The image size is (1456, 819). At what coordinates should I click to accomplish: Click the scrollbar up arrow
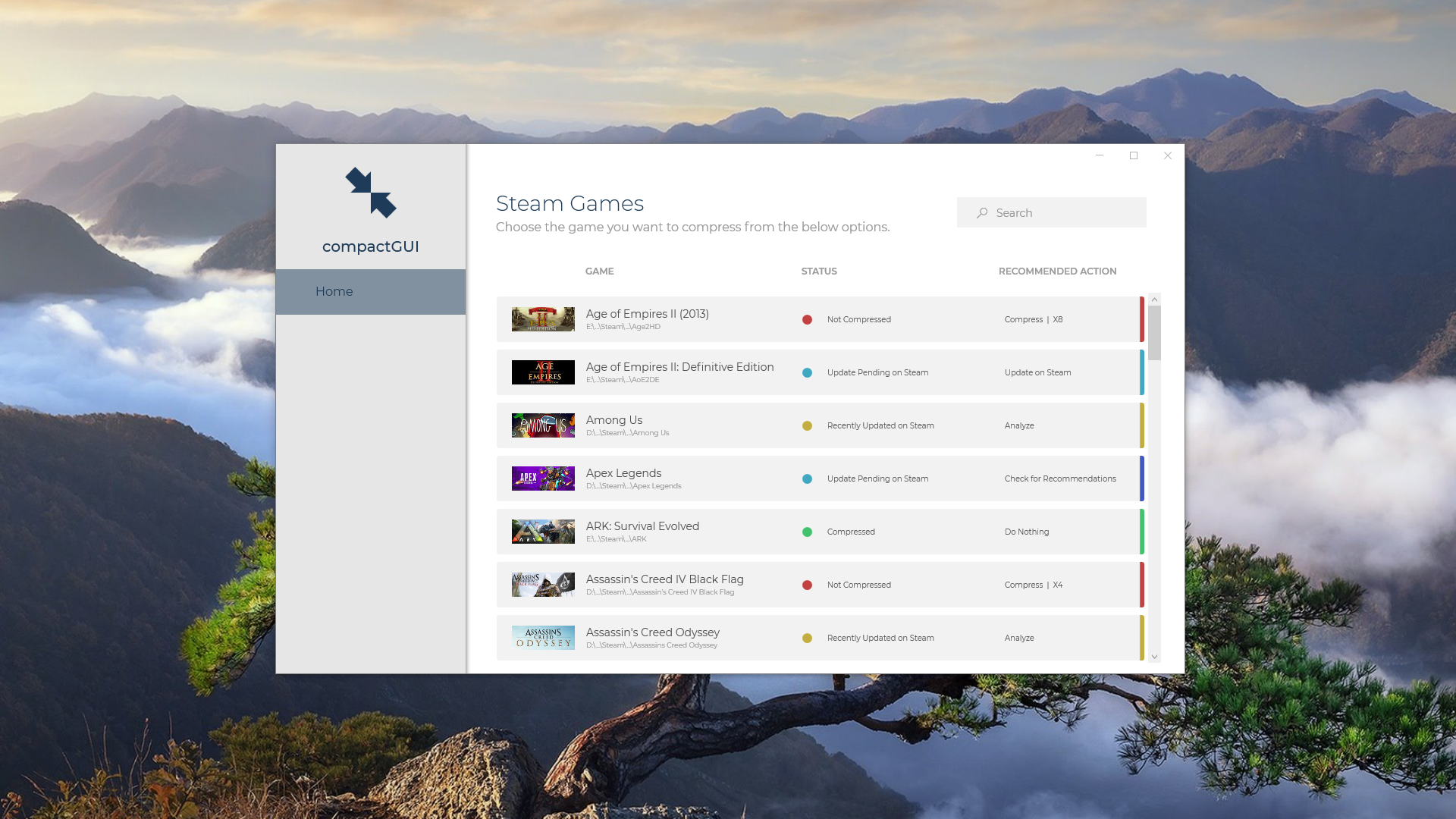(x=1154, y=300)
